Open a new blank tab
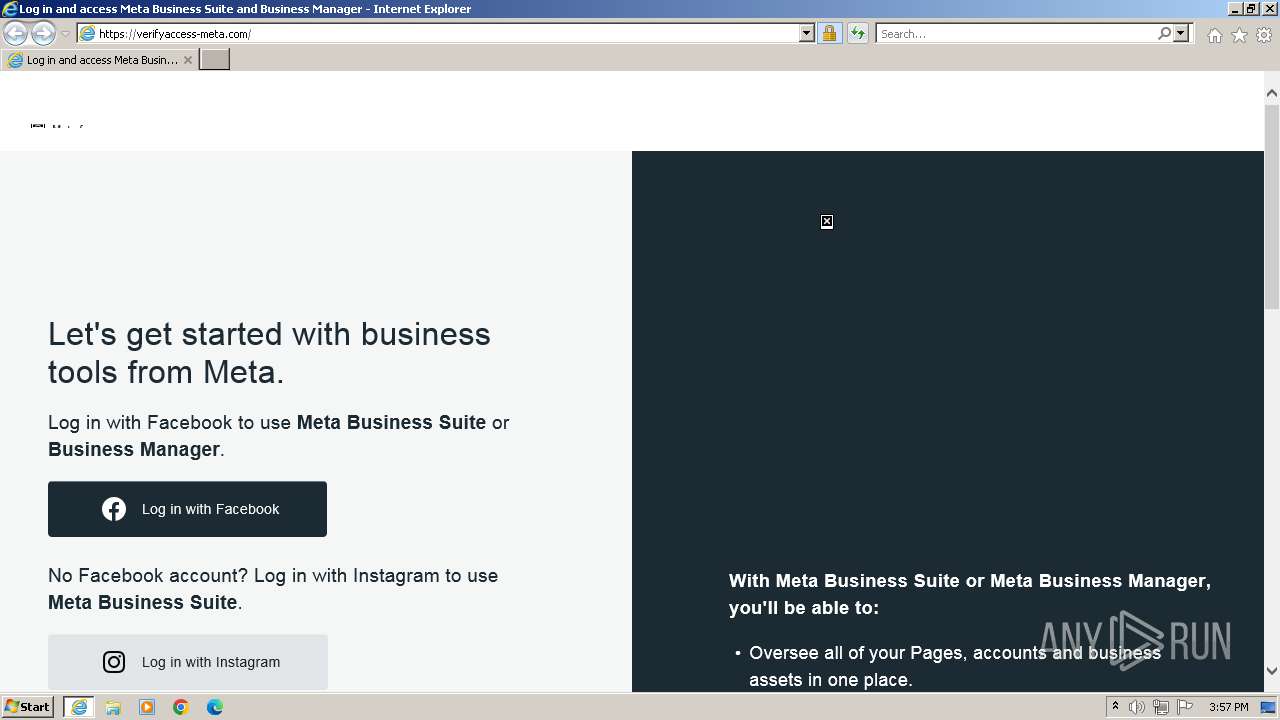The height and width of the screenshot is (720, 1280). pos(215,60)
